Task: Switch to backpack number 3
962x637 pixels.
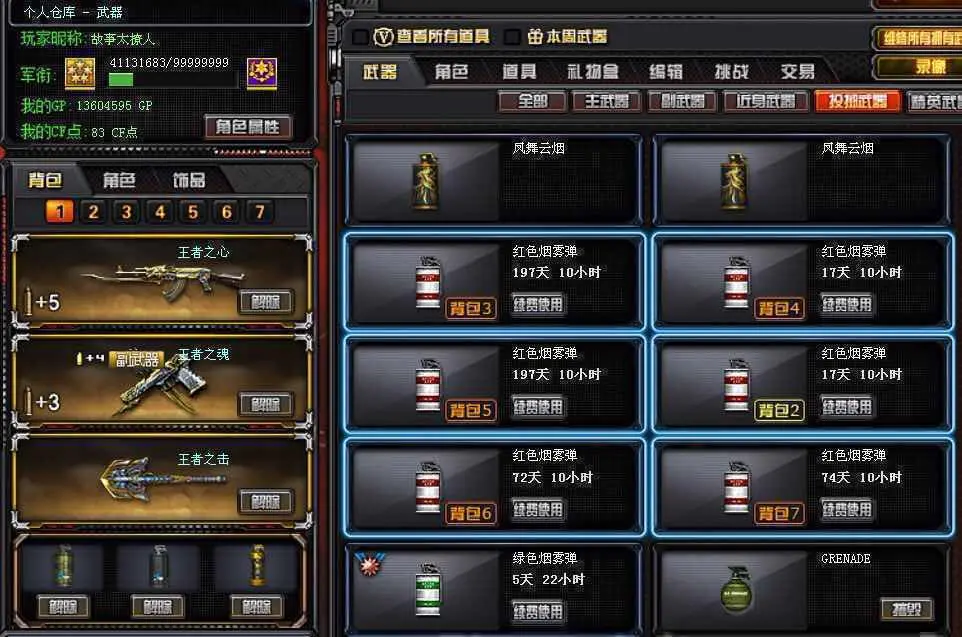Action: click(x=126, y=212)
